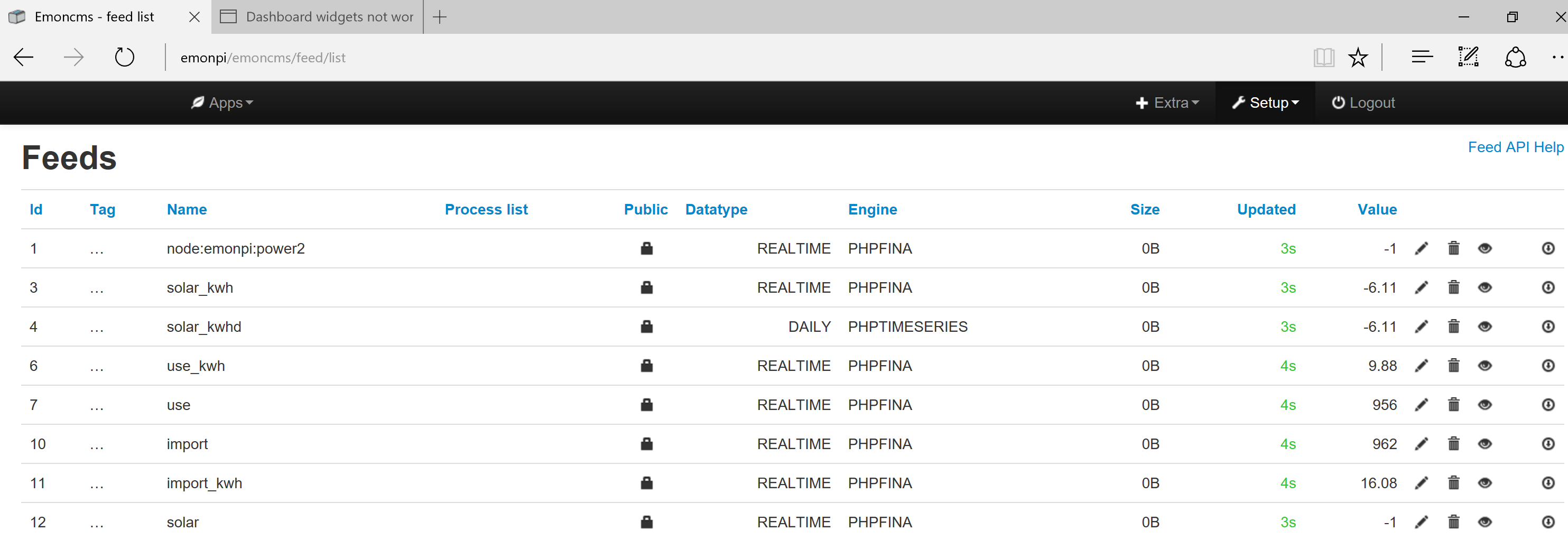The width and height of the screenshot is (1568, 540).
Task: Edit the solar_kwhd feed row
Action: coord(1421,327)
